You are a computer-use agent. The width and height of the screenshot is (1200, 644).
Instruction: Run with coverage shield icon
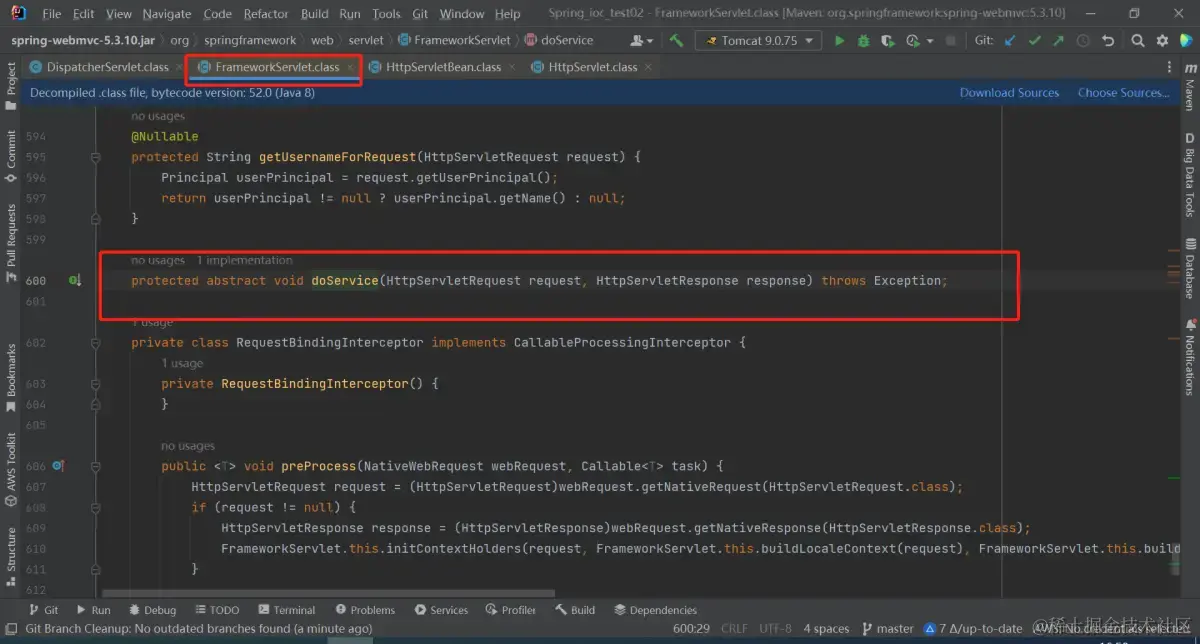pyautogui.click(x=887, y=41)
